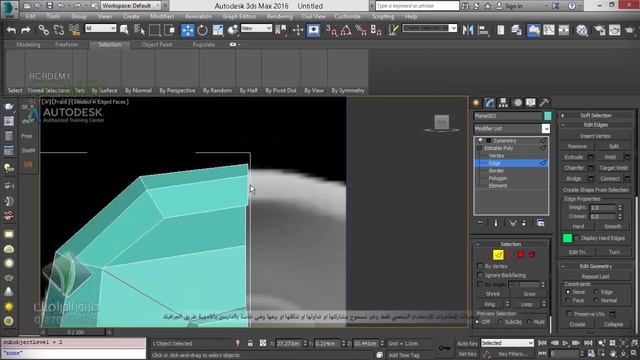The image size is (640, 360).
Task: Choose the Select and Move tool
Action: coord(187,30)
